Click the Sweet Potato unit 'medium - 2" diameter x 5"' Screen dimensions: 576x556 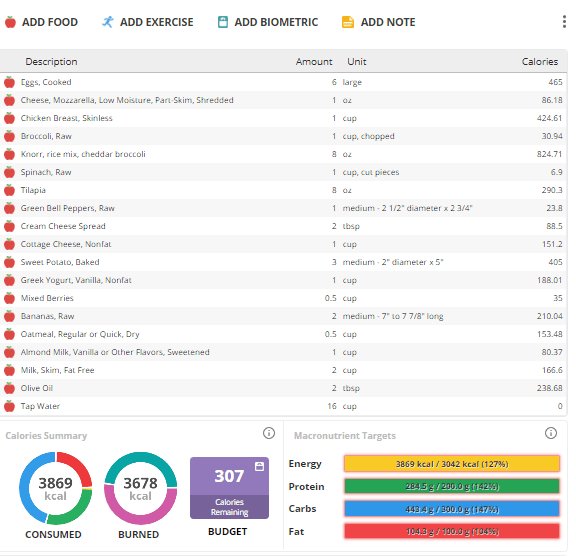393,262
